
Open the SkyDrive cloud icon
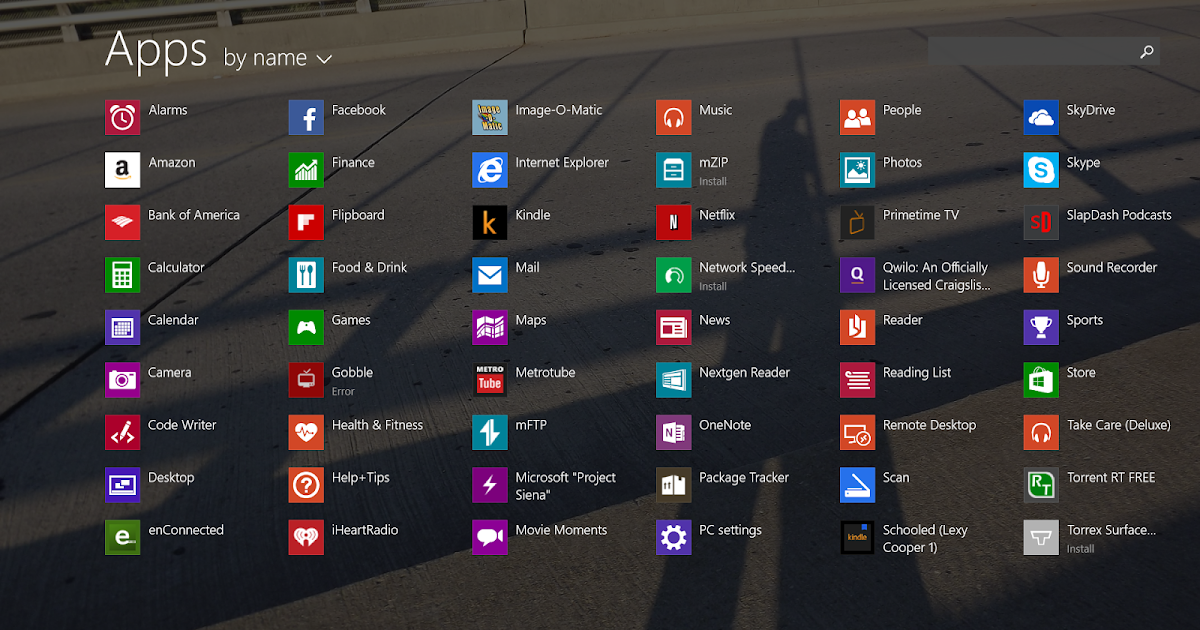(x=1041, y=118)
